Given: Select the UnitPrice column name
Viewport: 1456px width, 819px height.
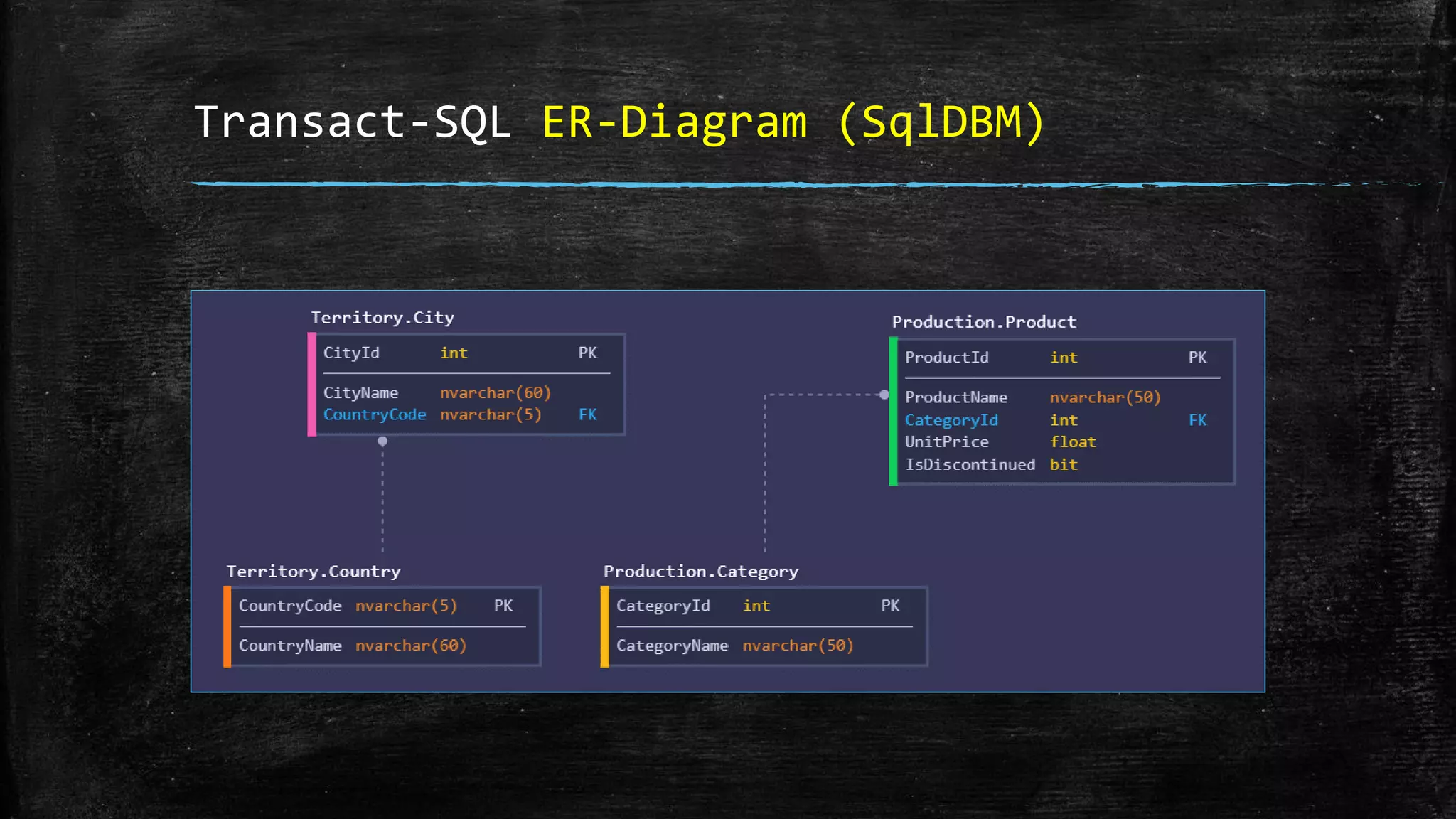Looking at the screenshot, I should click(946, 441).
